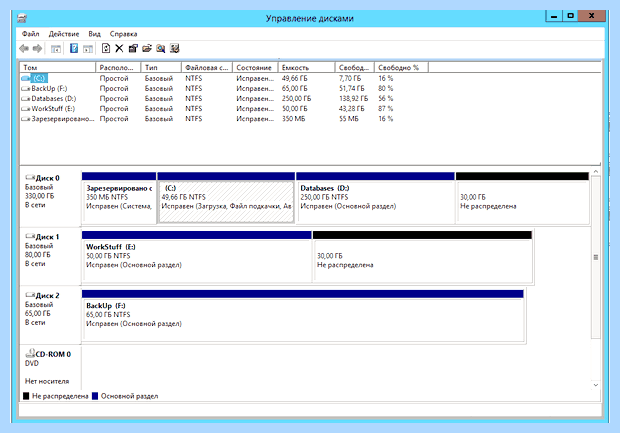The width and height of the screenshot is (620, 433).
Task: Click the BackUp (F:) volume icon in list
Action: click(26, 89)
